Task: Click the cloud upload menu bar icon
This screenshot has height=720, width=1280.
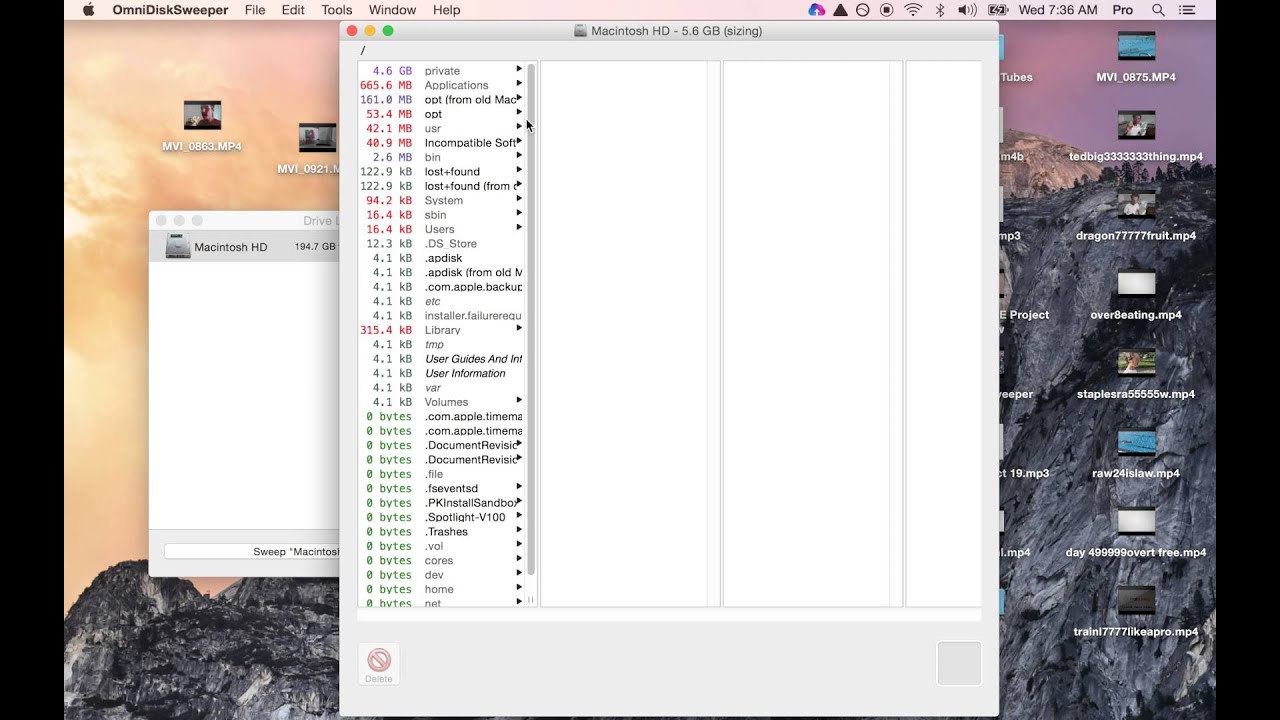Action: click(817, 10)
